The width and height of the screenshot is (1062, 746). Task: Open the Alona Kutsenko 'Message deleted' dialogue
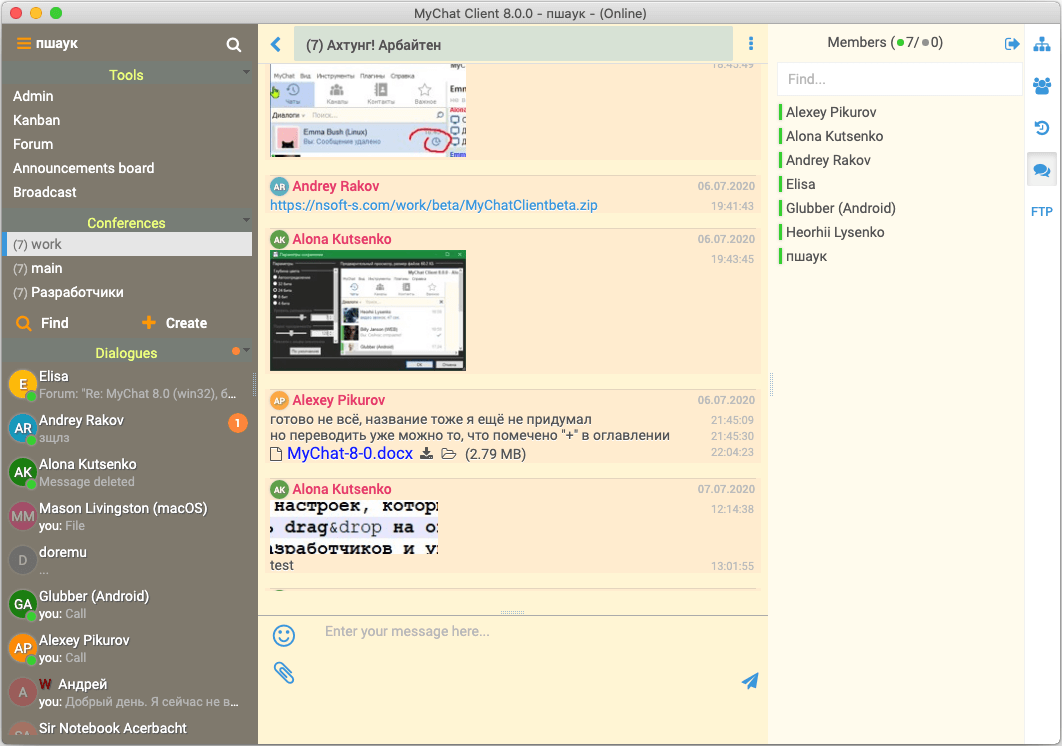[x=129, y=472]
